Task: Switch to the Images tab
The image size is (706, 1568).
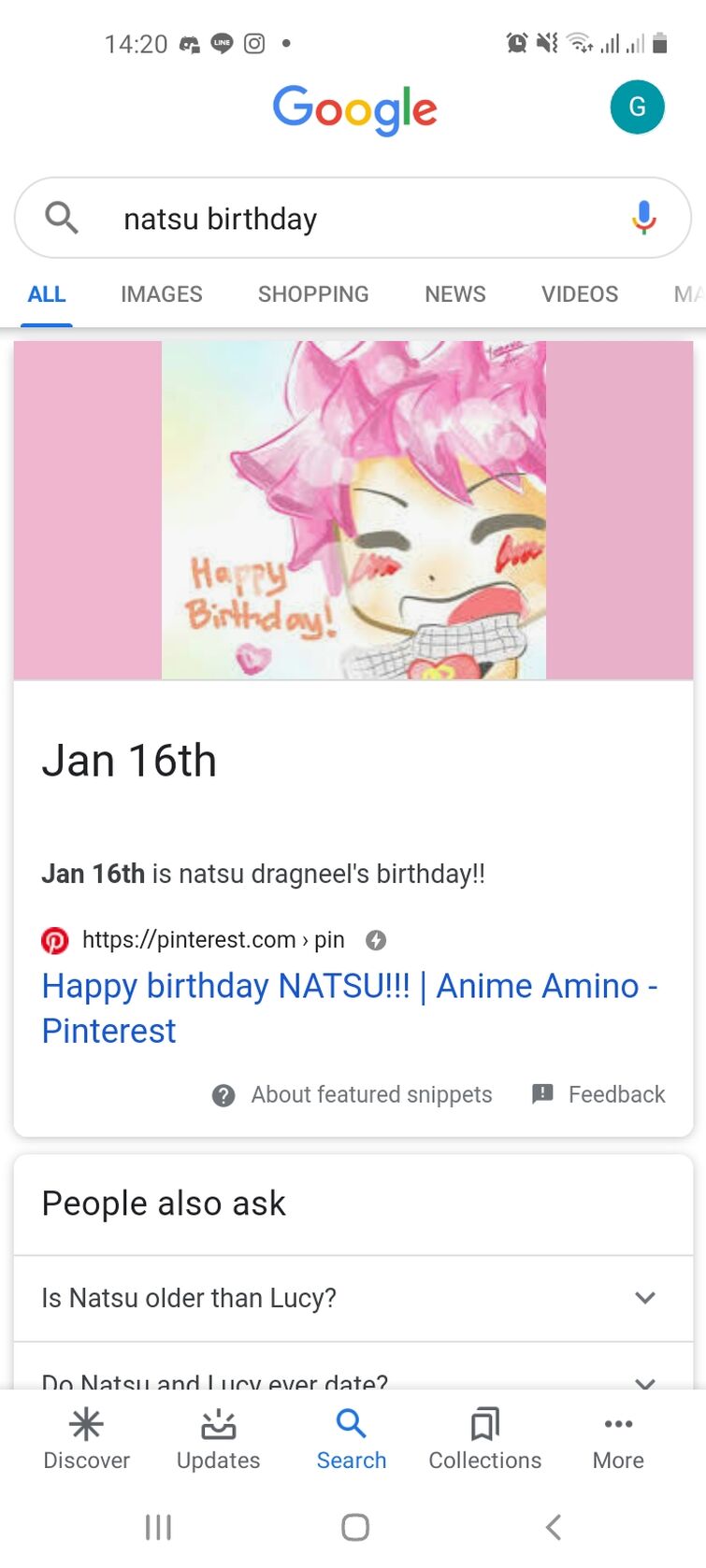Action: click(x=161, y=294)
